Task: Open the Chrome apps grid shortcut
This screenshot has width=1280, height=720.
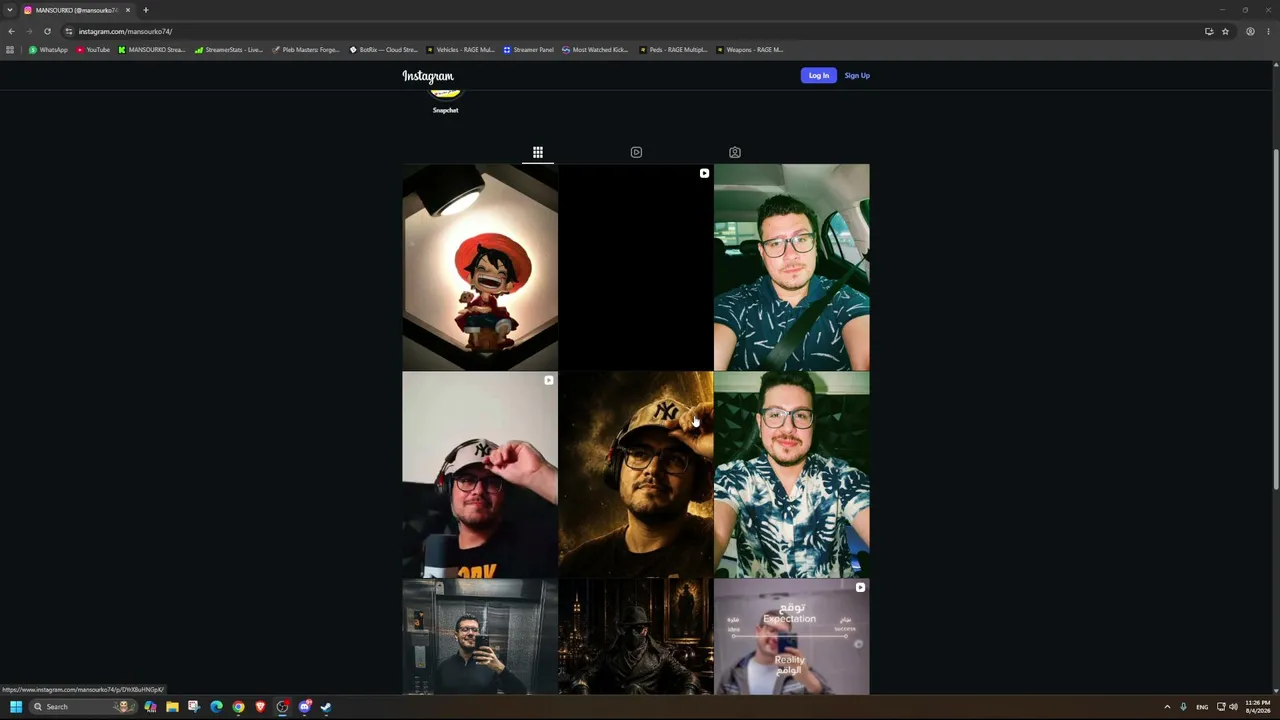Action: [x=10, y=49]
